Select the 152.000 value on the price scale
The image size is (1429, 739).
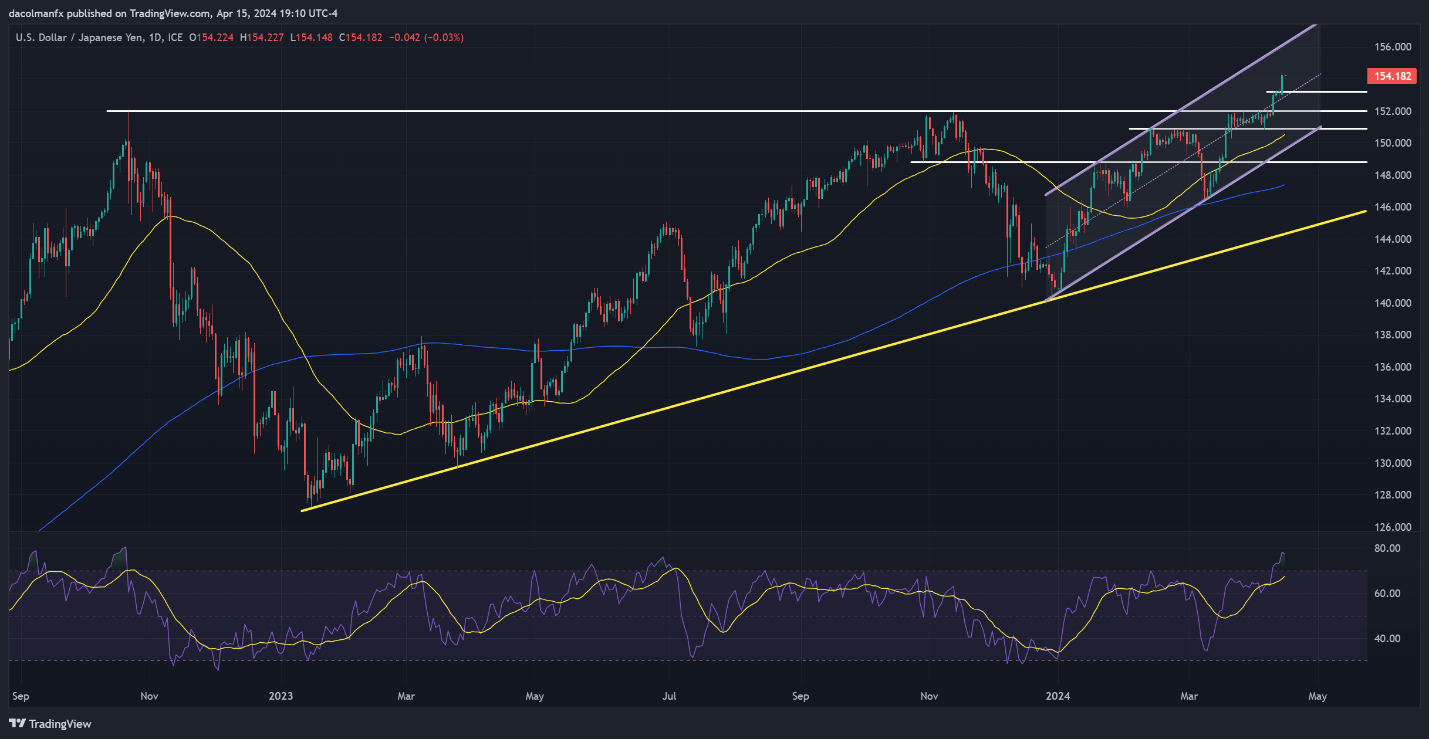1391,111
